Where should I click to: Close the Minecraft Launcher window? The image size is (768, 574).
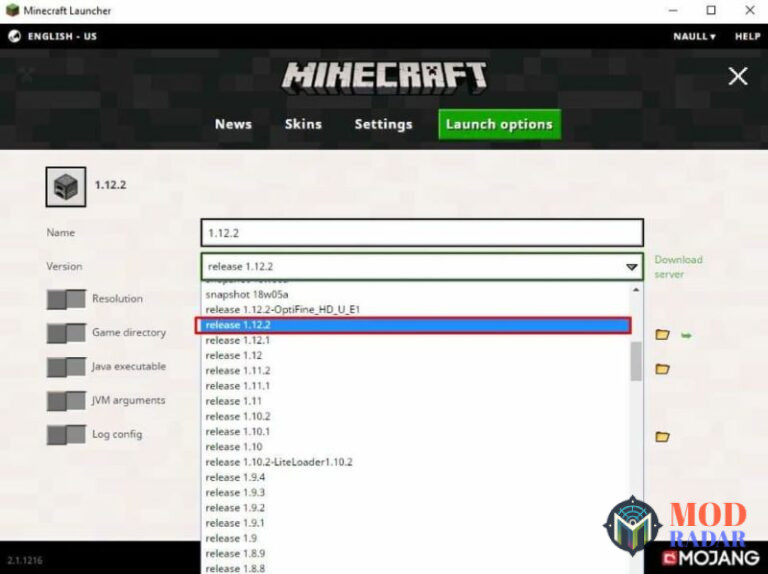click(749, 10)
